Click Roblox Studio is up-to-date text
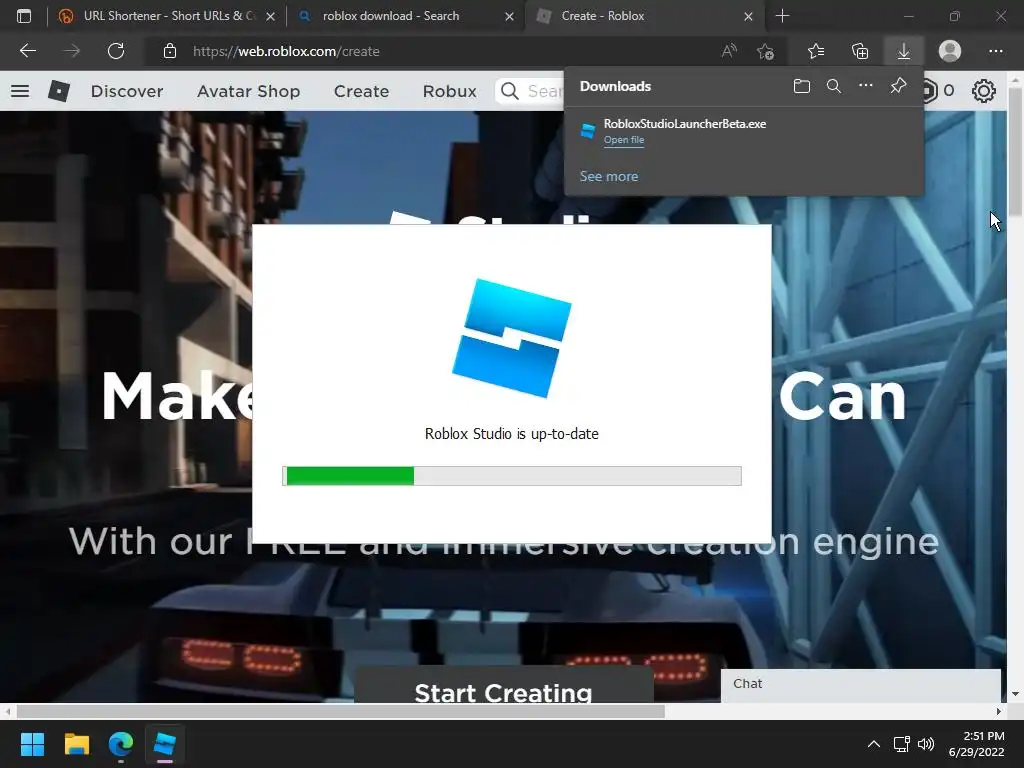Viewport: 1024px width, 768px height. tap(511, 434)
